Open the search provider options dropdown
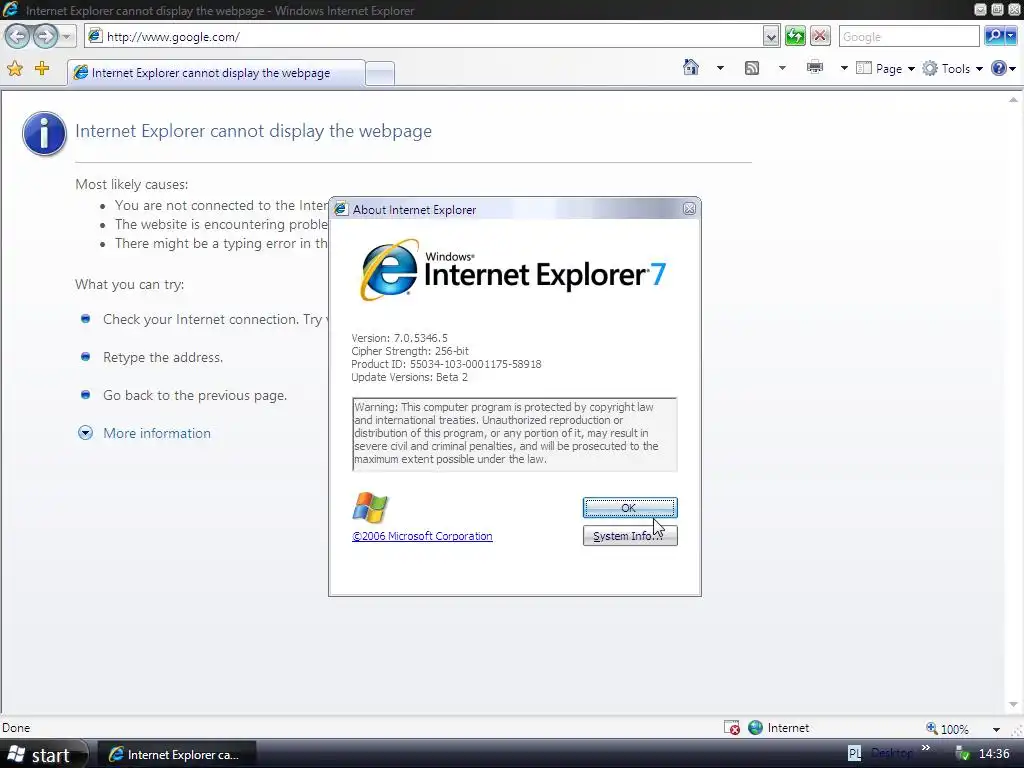The width and height of the screenshot is (1024, 768). pos(1013,36)
